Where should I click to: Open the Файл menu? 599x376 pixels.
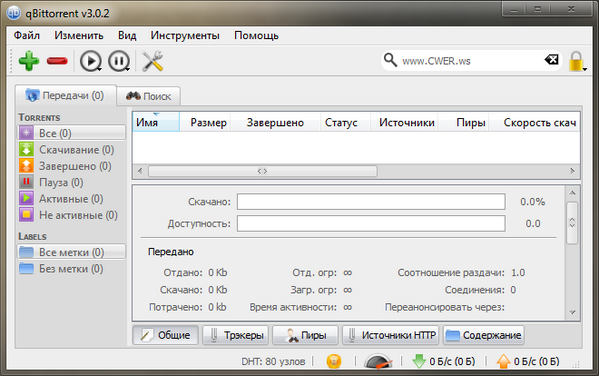click(x=27, y=36)
